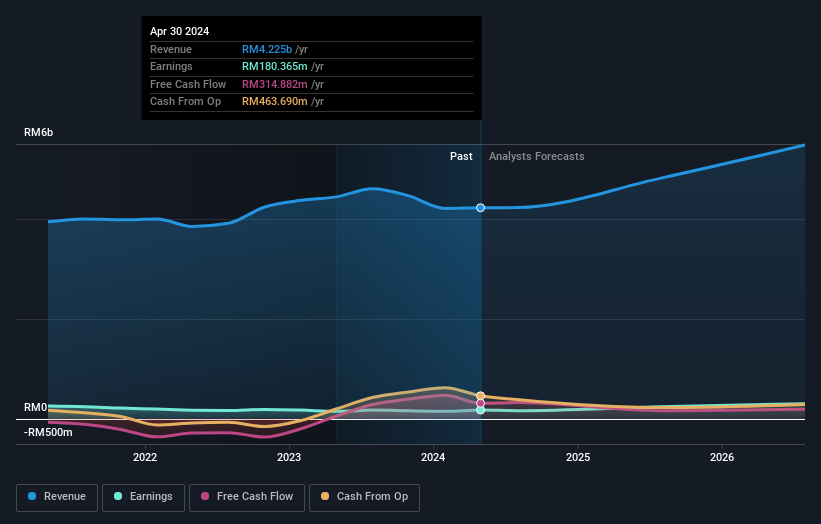Toggle the Cash From Op legend series
Viewport: 821px width, 524px height.
click(364, 497)
